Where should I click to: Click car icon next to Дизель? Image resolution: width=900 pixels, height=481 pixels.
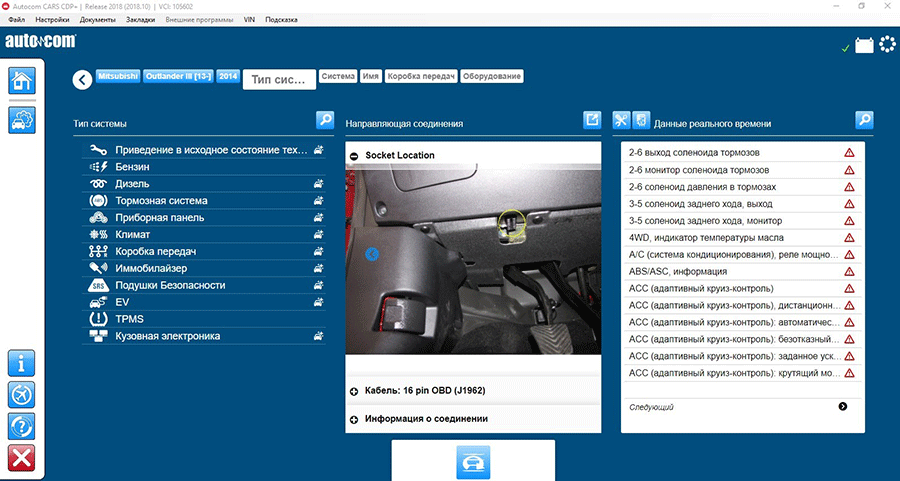(x=318, y=184)
